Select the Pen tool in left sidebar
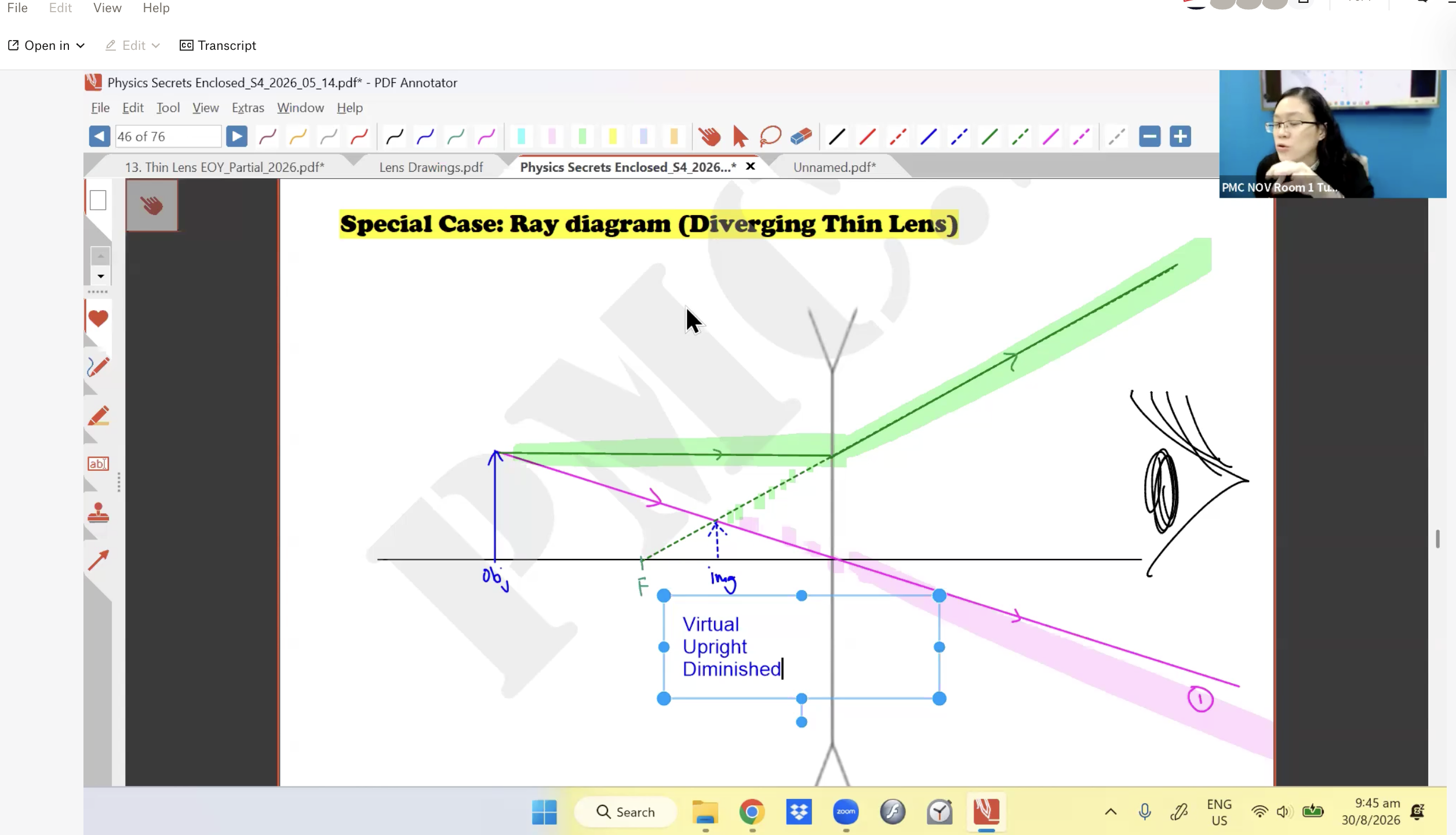 [98, 366]
